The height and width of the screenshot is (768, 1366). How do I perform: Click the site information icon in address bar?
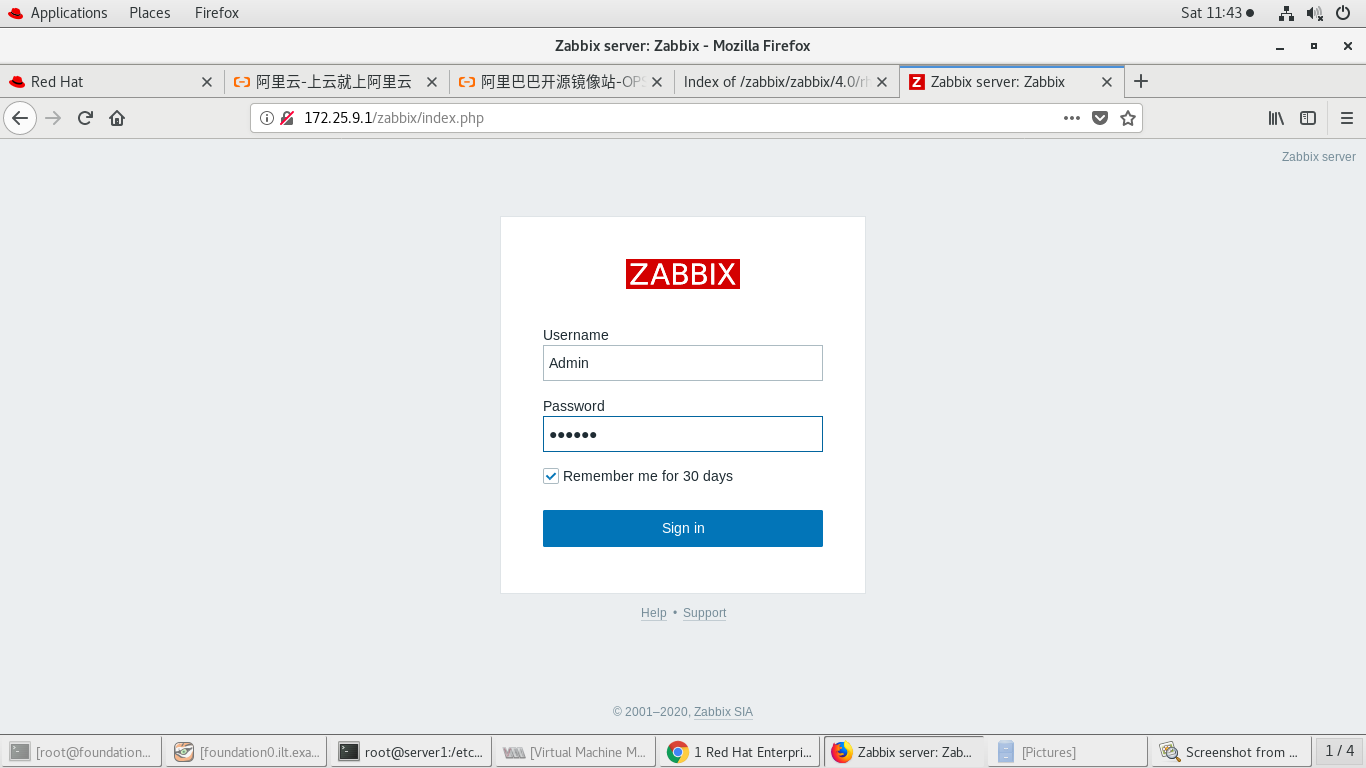click(x=265, y=117)
